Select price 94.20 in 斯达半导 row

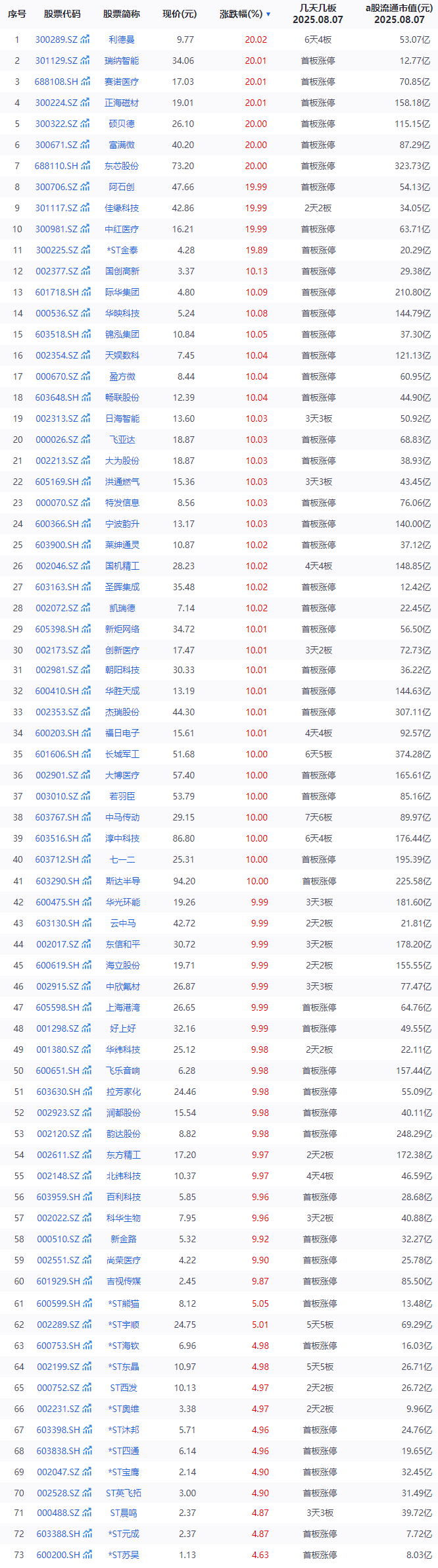185,881
